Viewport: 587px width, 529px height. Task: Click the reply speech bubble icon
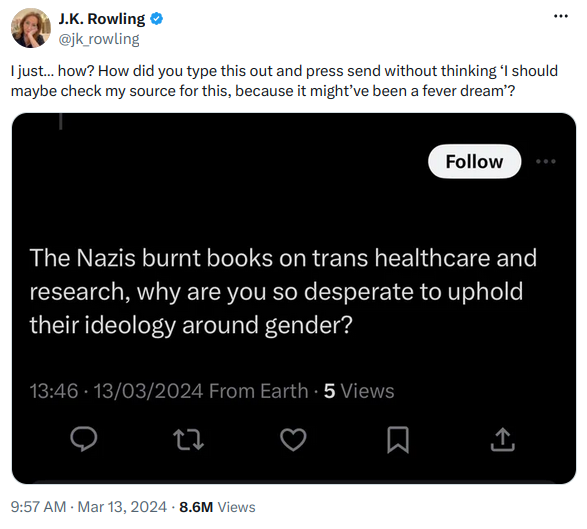84,439
